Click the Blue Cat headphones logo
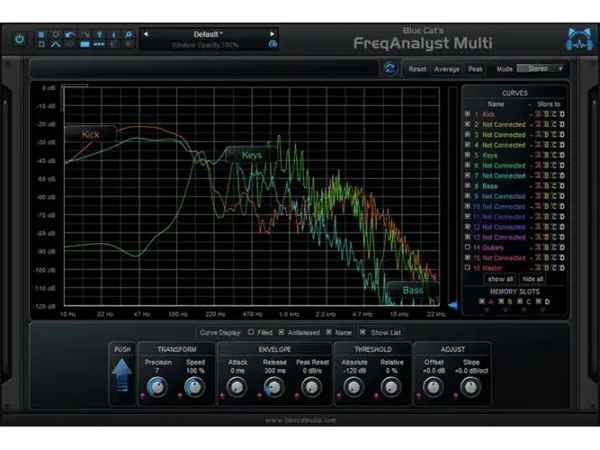 579,39
